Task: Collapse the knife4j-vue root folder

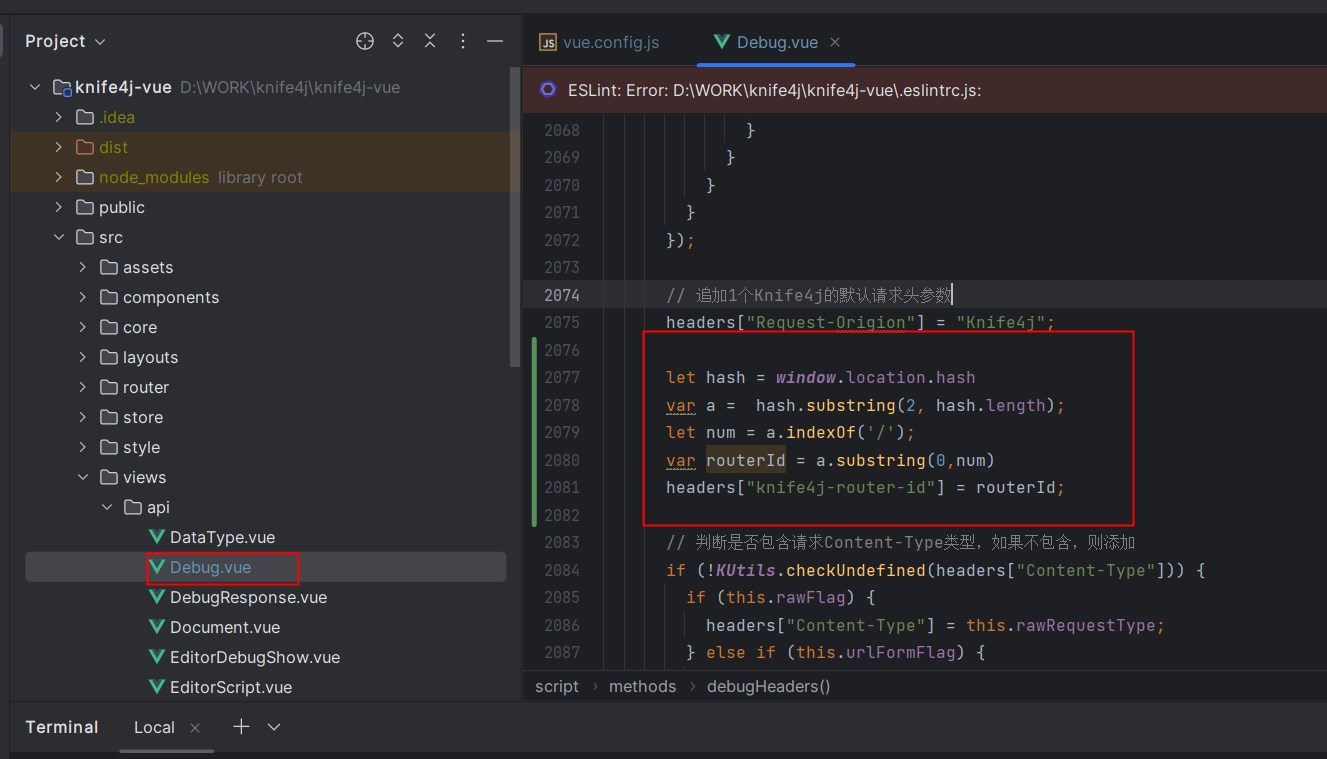Action: click(35, 87)
